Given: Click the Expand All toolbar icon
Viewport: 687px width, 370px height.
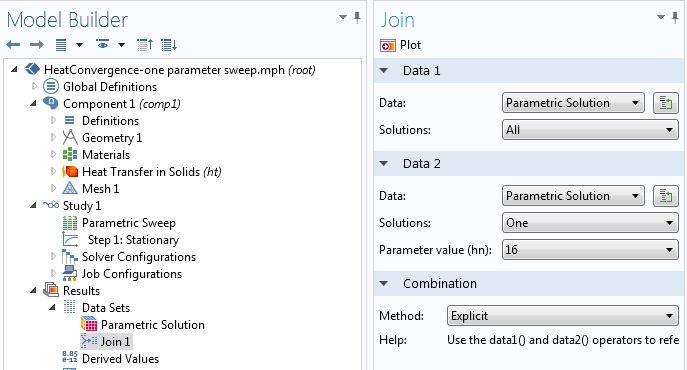Looking at the screenshot, I should tap(169, 45).
